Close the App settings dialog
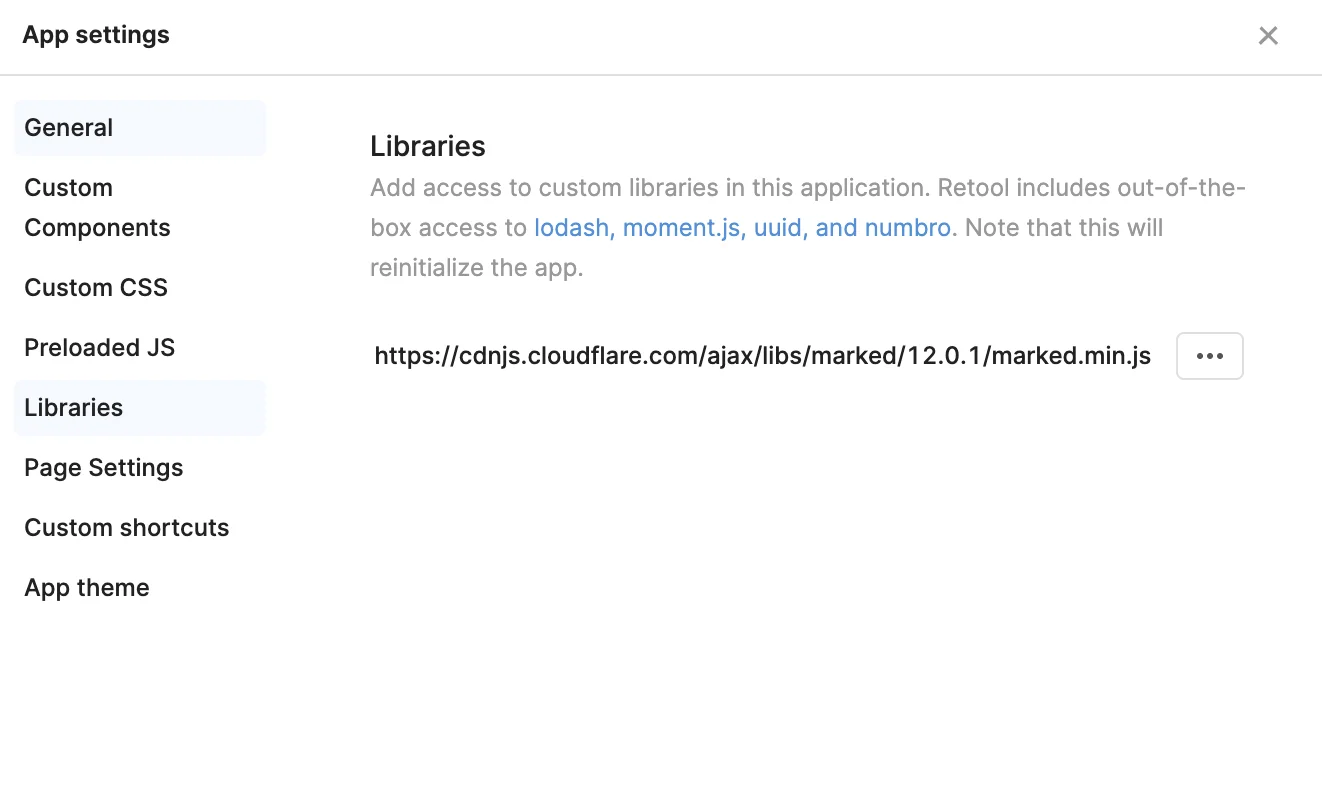1322x798 pixels. [1268, 36]
